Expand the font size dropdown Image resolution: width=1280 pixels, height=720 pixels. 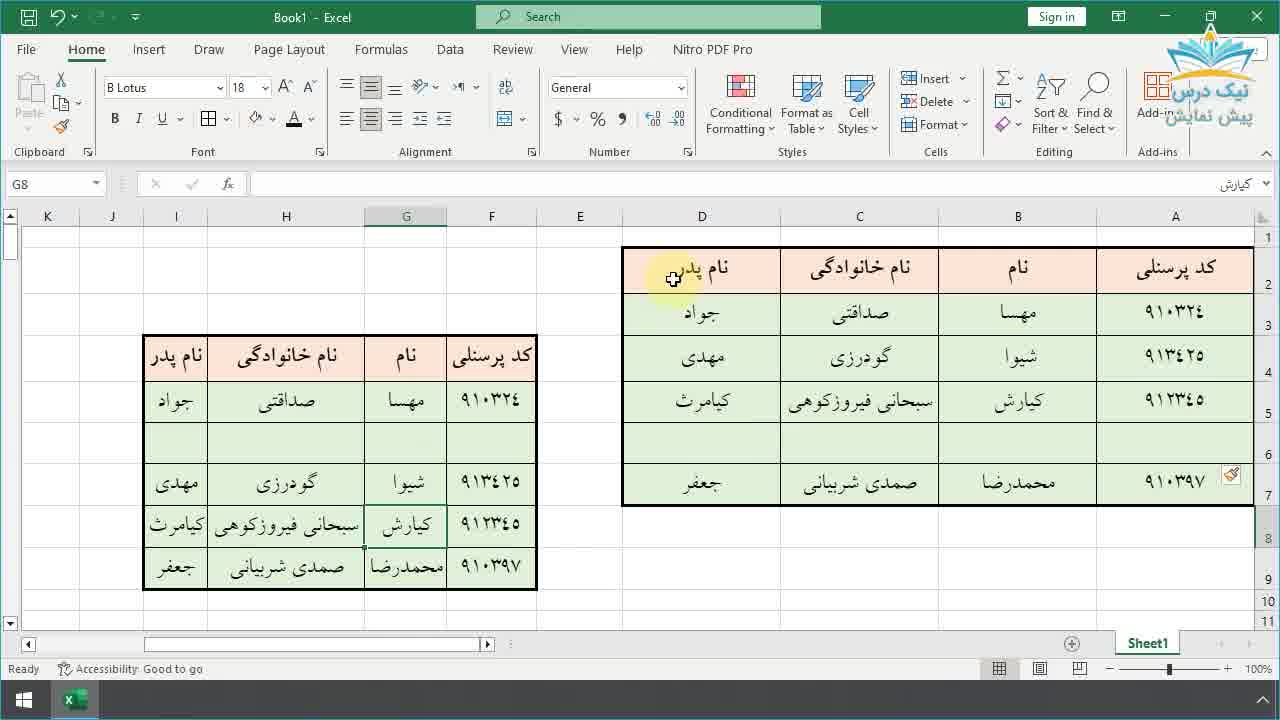click(x=265, y=87)
